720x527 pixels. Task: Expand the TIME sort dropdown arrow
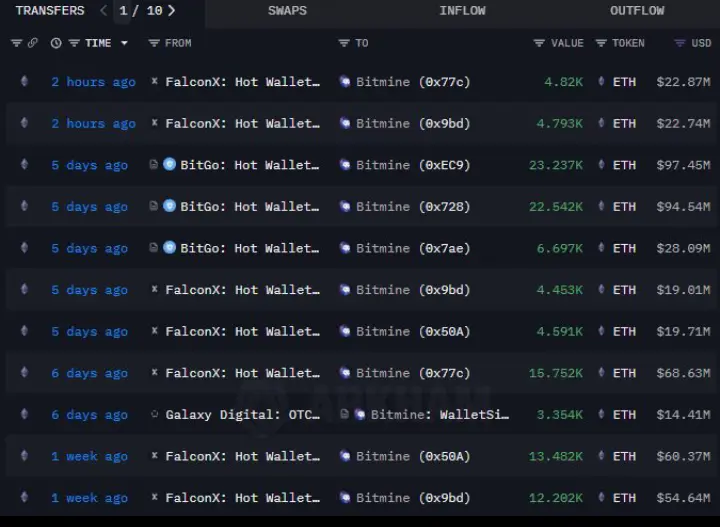(x=124, y=44)
